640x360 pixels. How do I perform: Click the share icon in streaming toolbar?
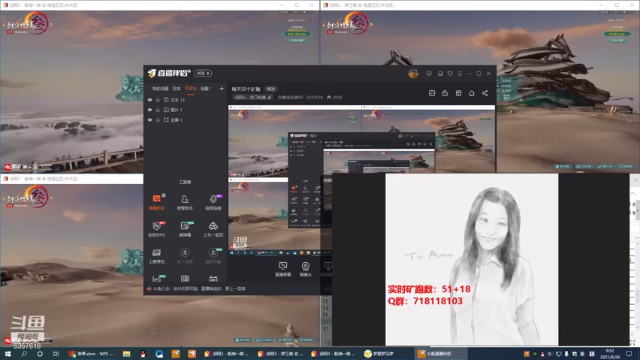(x=484, y=93)
